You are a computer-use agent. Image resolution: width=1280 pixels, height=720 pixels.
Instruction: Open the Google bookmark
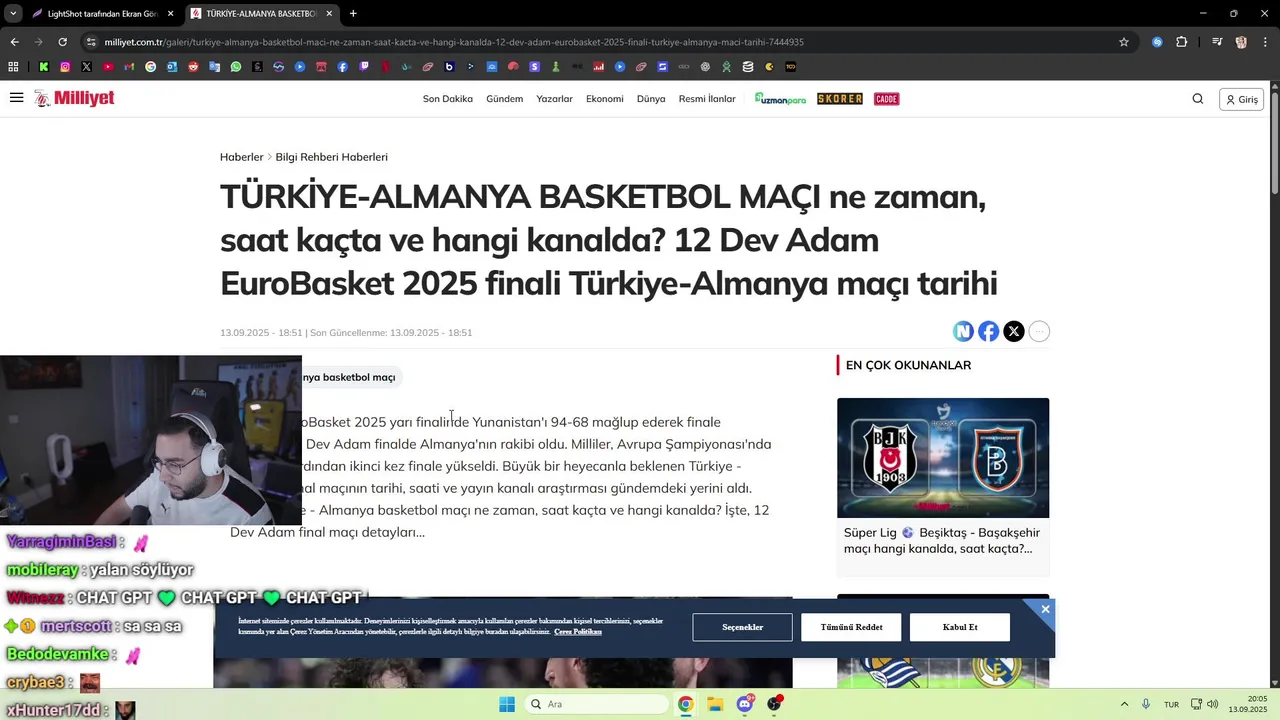tap(150, 67)
